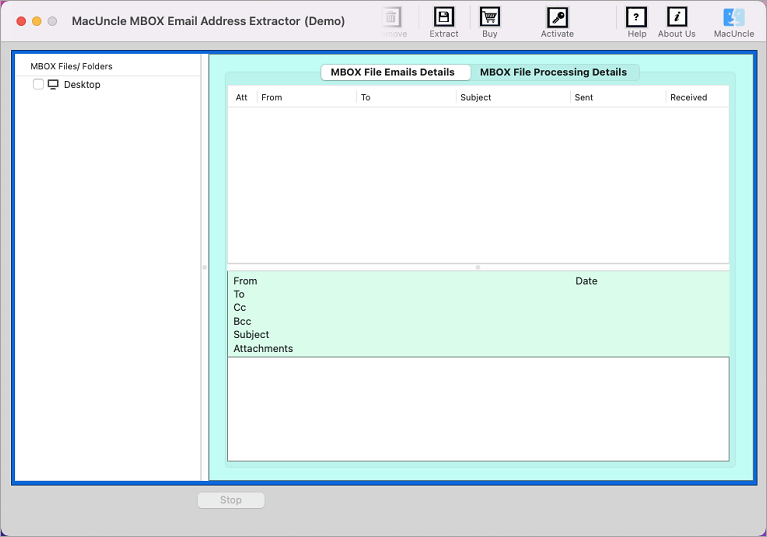Switch to MBOX File Processing Details tab

(553, 72)
